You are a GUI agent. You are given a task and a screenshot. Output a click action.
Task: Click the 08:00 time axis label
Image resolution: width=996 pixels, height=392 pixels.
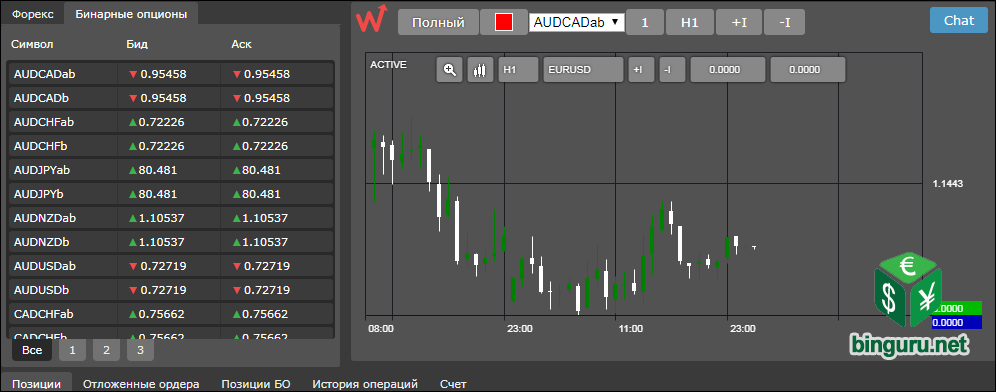click(381, 328)
